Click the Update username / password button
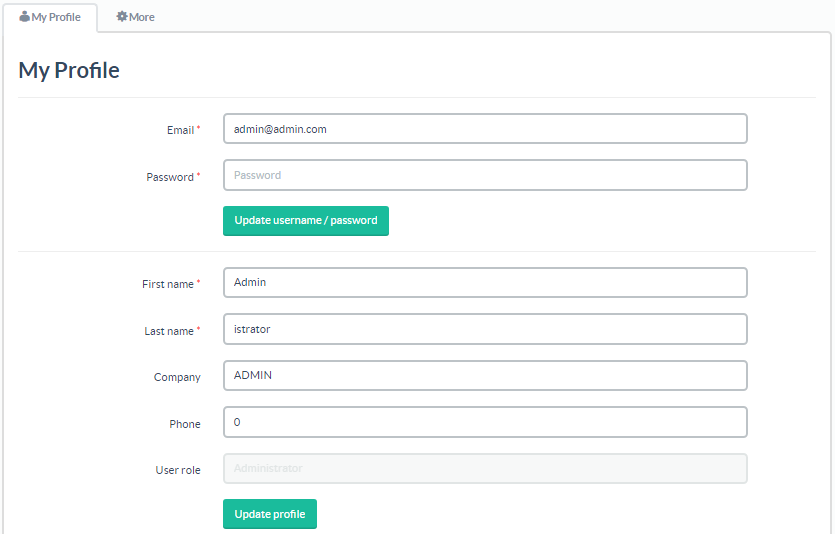This screenshot has height=534, width=835. [x=306, y=220]
